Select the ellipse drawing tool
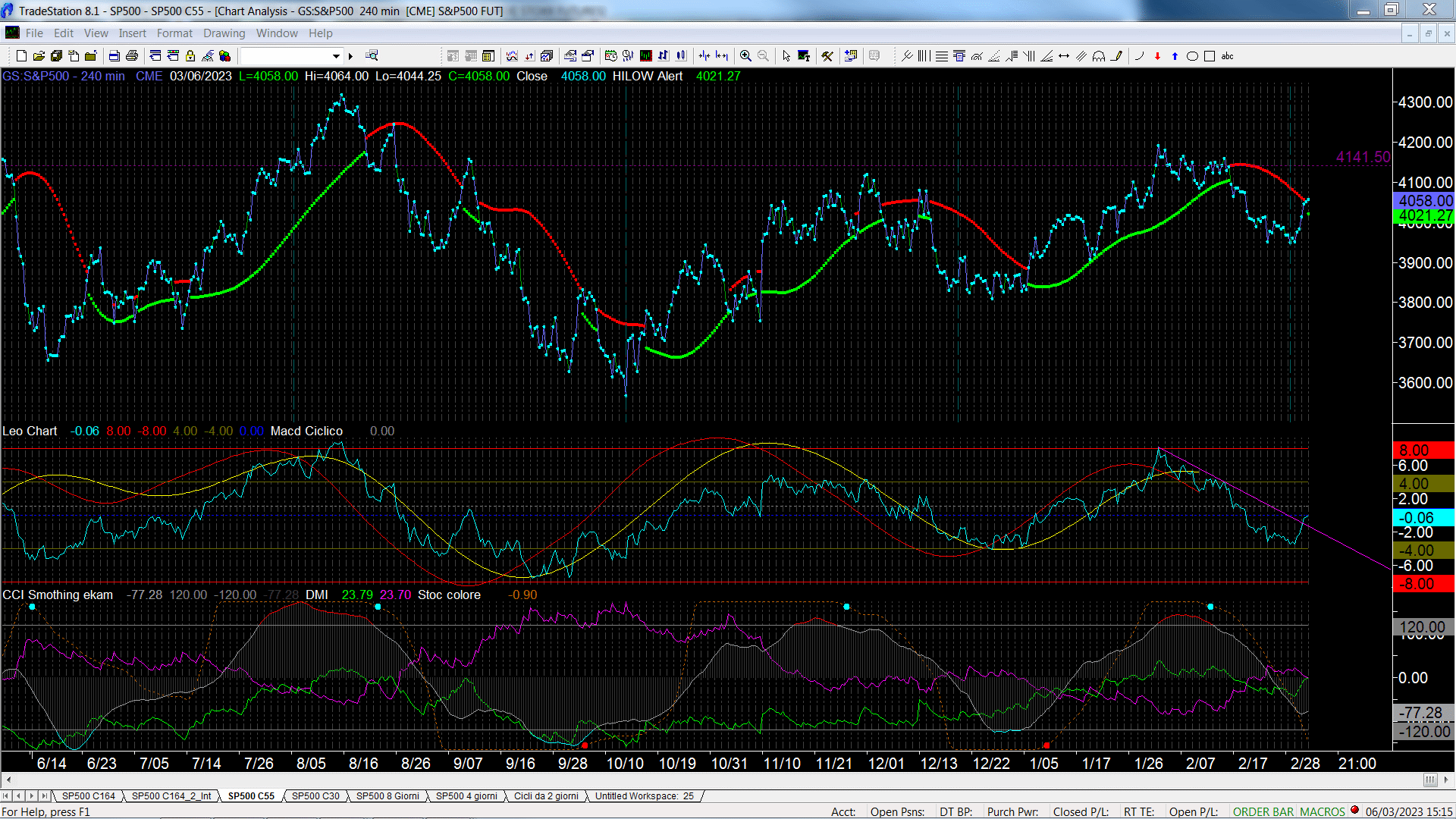1456x819 pixels. 1192,55
